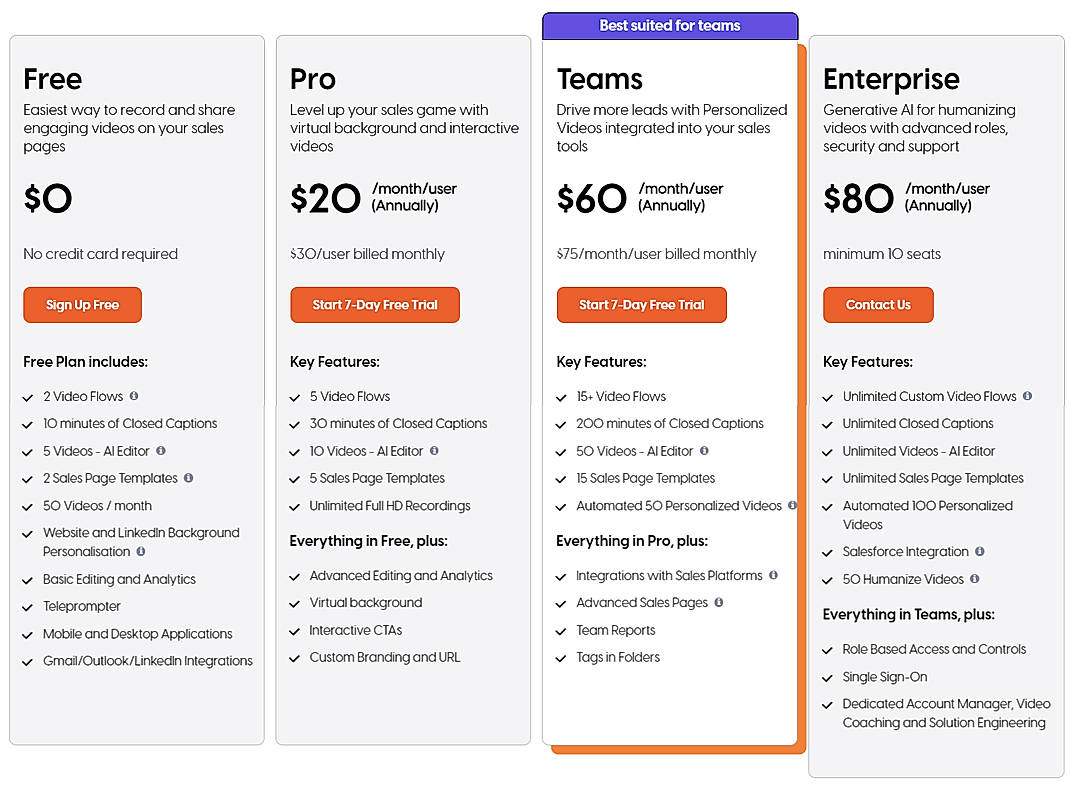
Task: Start the Pro plan 7-Day Free Trial
Action: (x=375, y=305)
